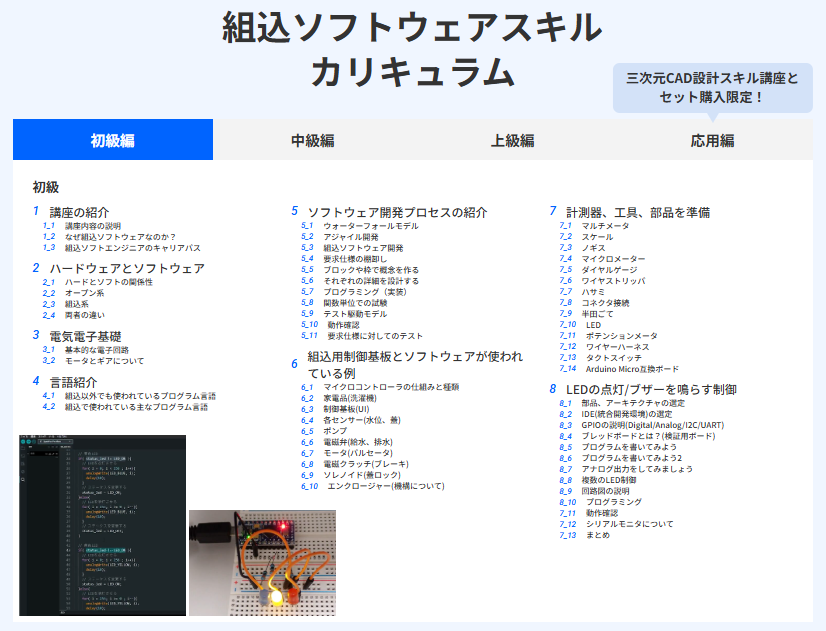Switch to the 応用編 tab

712,140
